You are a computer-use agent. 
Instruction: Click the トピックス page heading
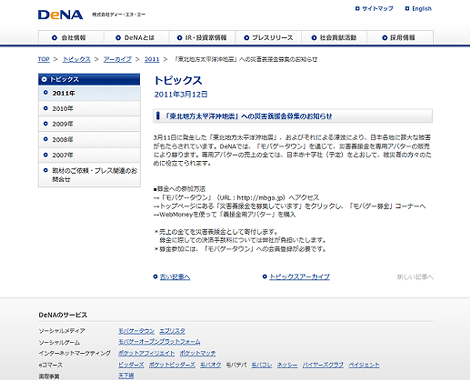click(x=178, y=80)
